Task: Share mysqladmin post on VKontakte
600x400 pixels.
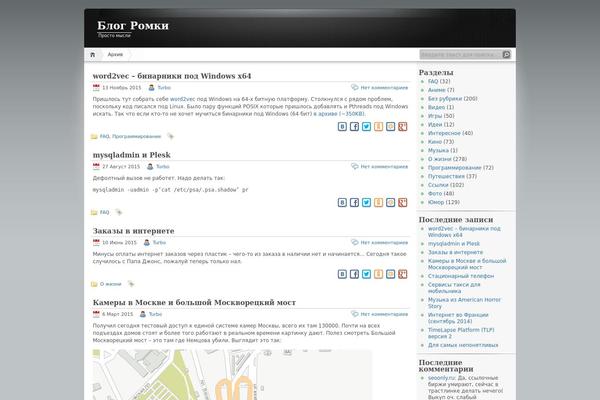Action: (342, 202)
